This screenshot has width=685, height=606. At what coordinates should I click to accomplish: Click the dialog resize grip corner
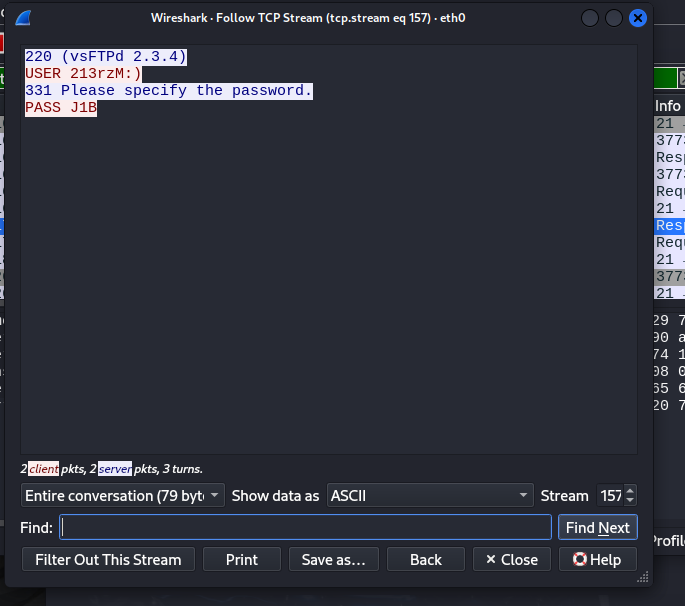coord(643,577)
